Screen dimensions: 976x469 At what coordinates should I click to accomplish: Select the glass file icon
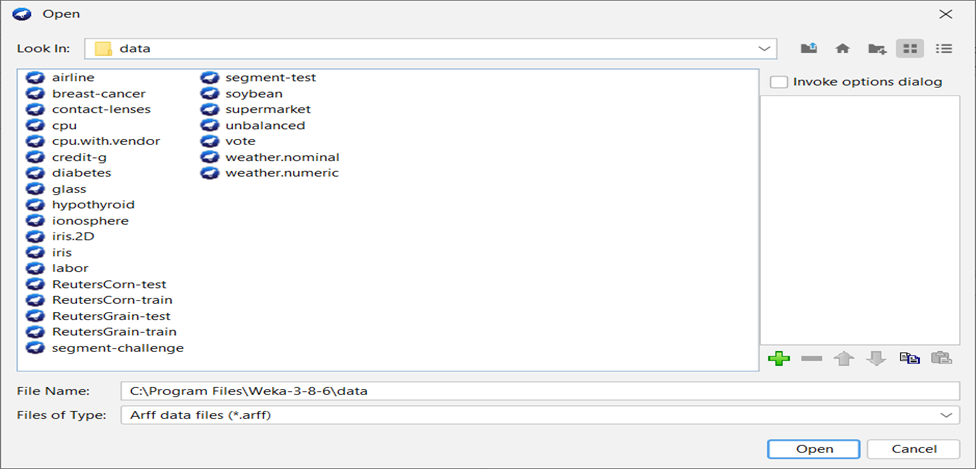point(35,189)
